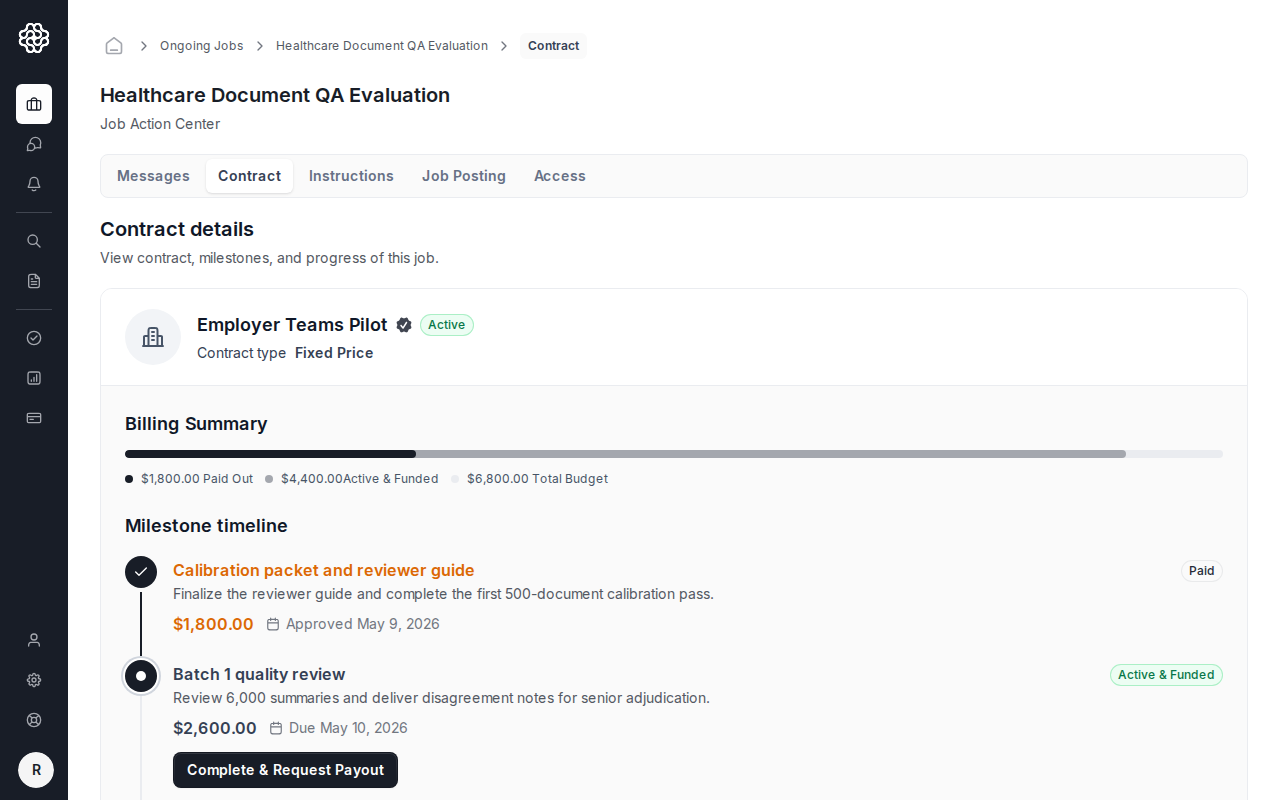Open Calibration packet and reviewer guide milestone
1280x800 pixels.
(324, 570)
